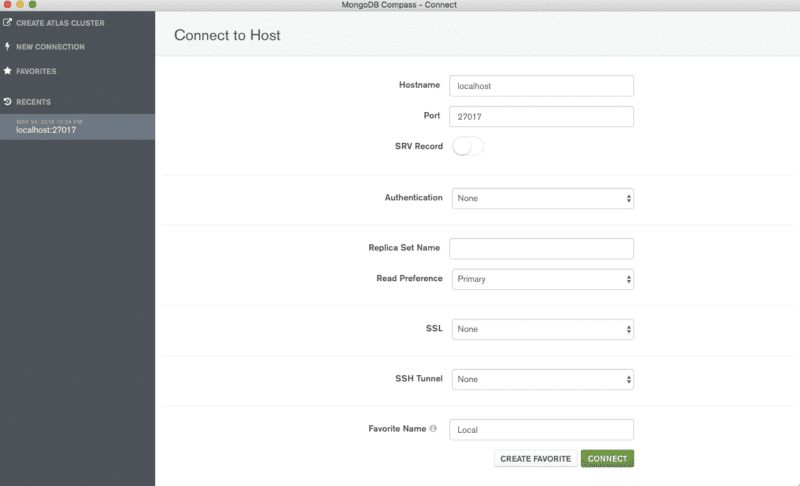Click the Favorites star icon

tap(7, 71)
